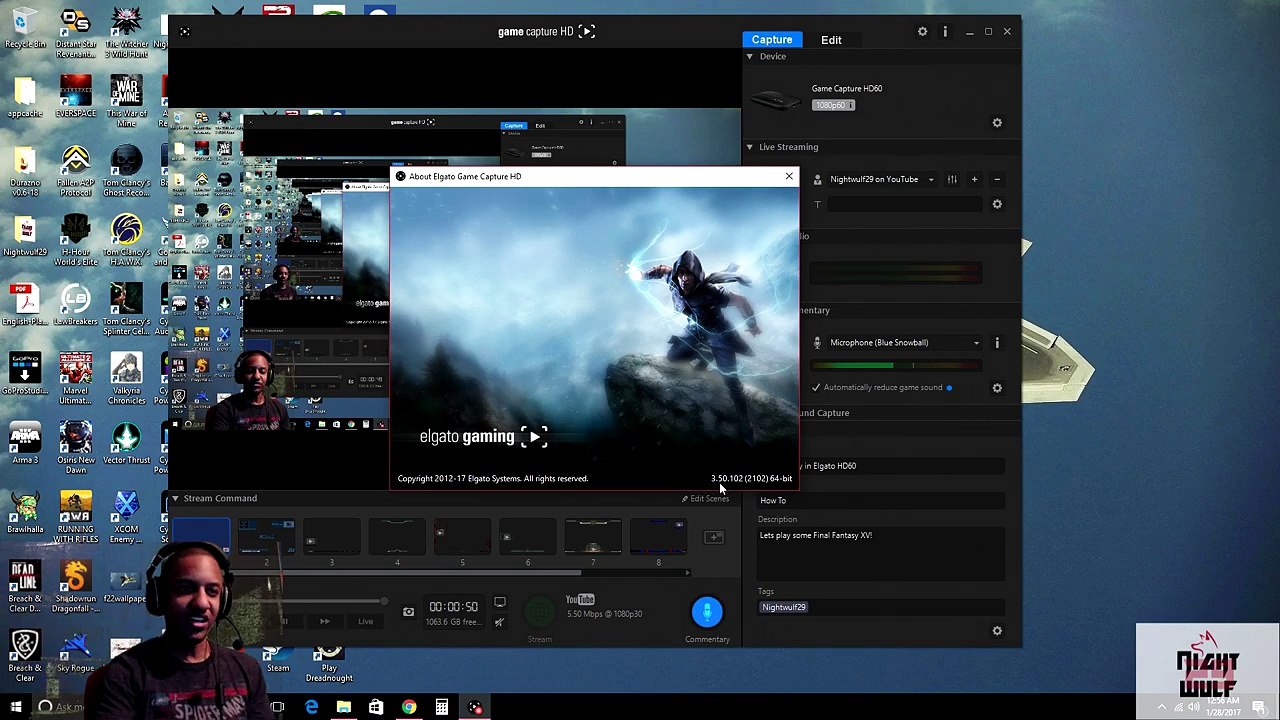Remove streaming account with the minus icon
This screenshot has width=1280, height=720.
click(996, 179)
